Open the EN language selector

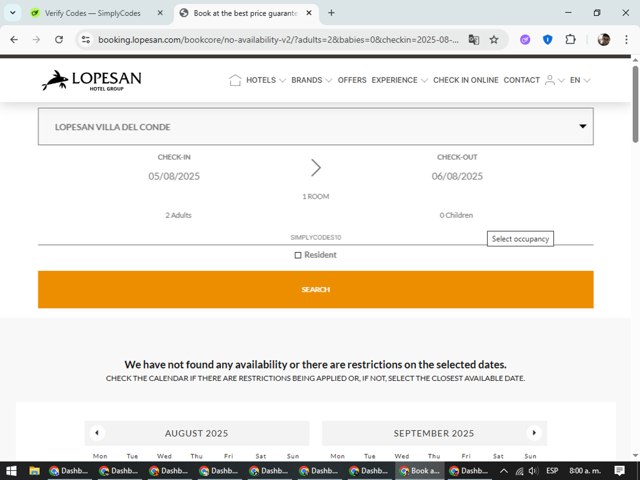pyautogui.click(x=580, y=80)
